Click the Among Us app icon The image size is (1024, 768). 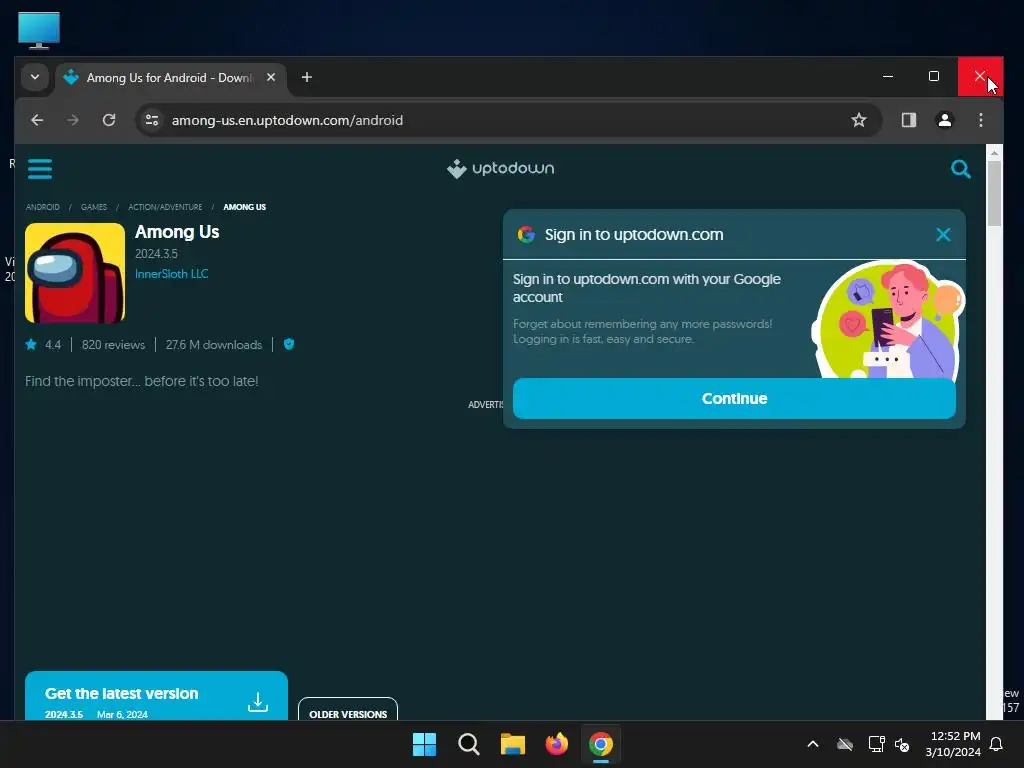point(75,273)
